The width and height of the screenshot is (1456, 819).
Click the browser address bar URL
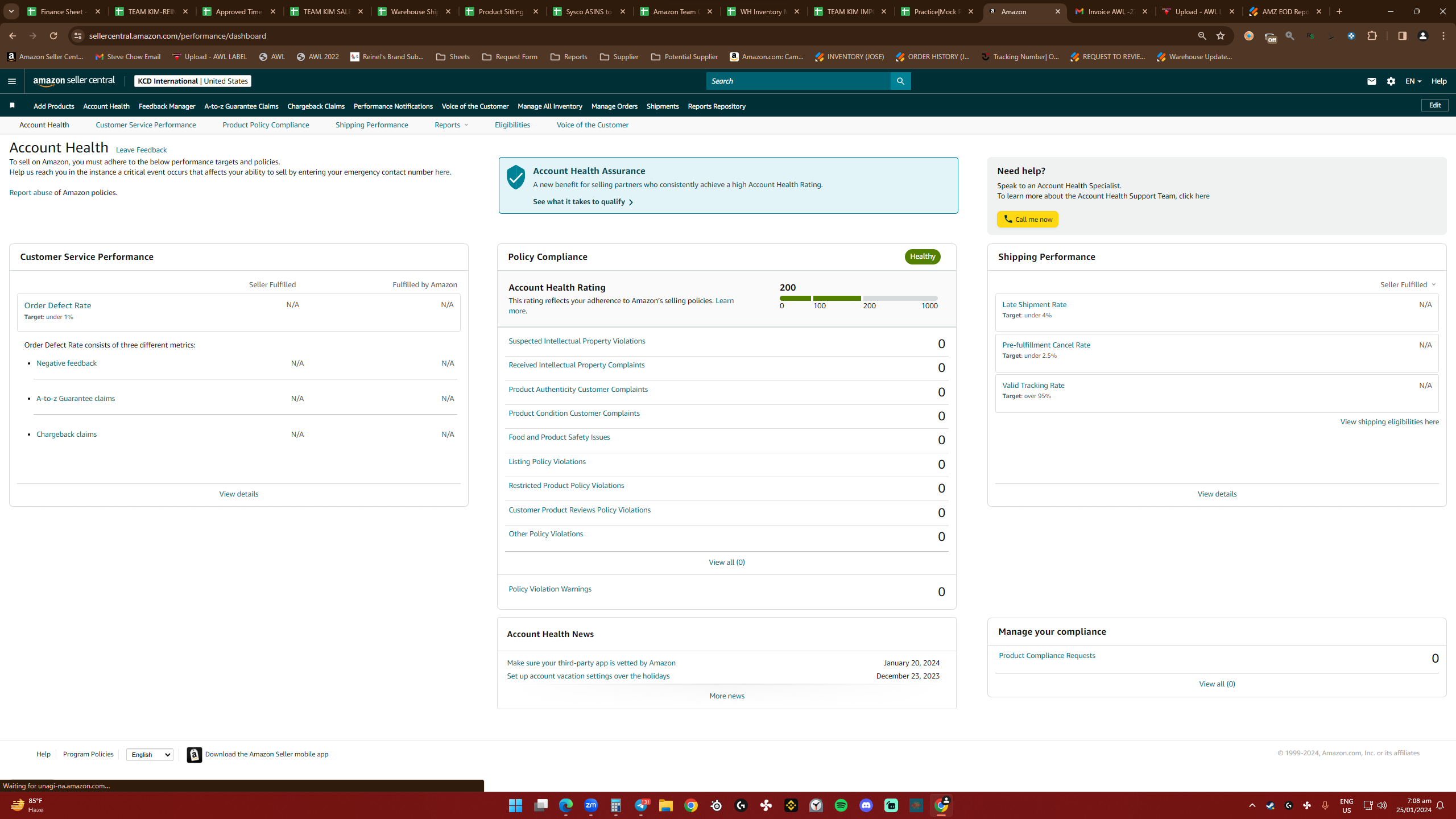click(x=177, y=36)
